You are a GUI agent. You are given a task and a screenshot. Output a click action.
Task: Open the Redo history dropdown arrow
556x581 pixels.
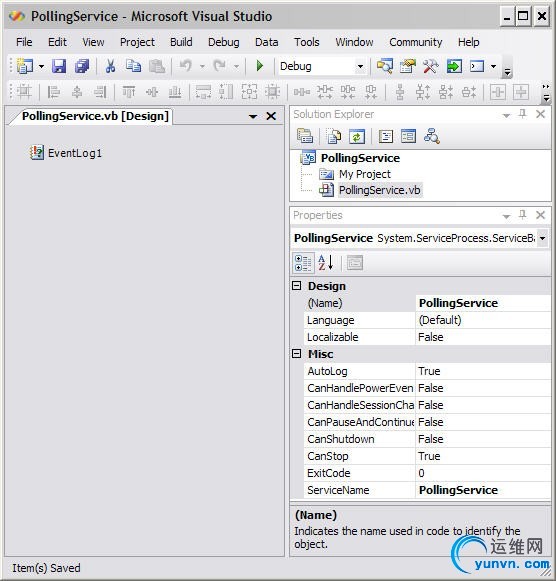(236, 67)
